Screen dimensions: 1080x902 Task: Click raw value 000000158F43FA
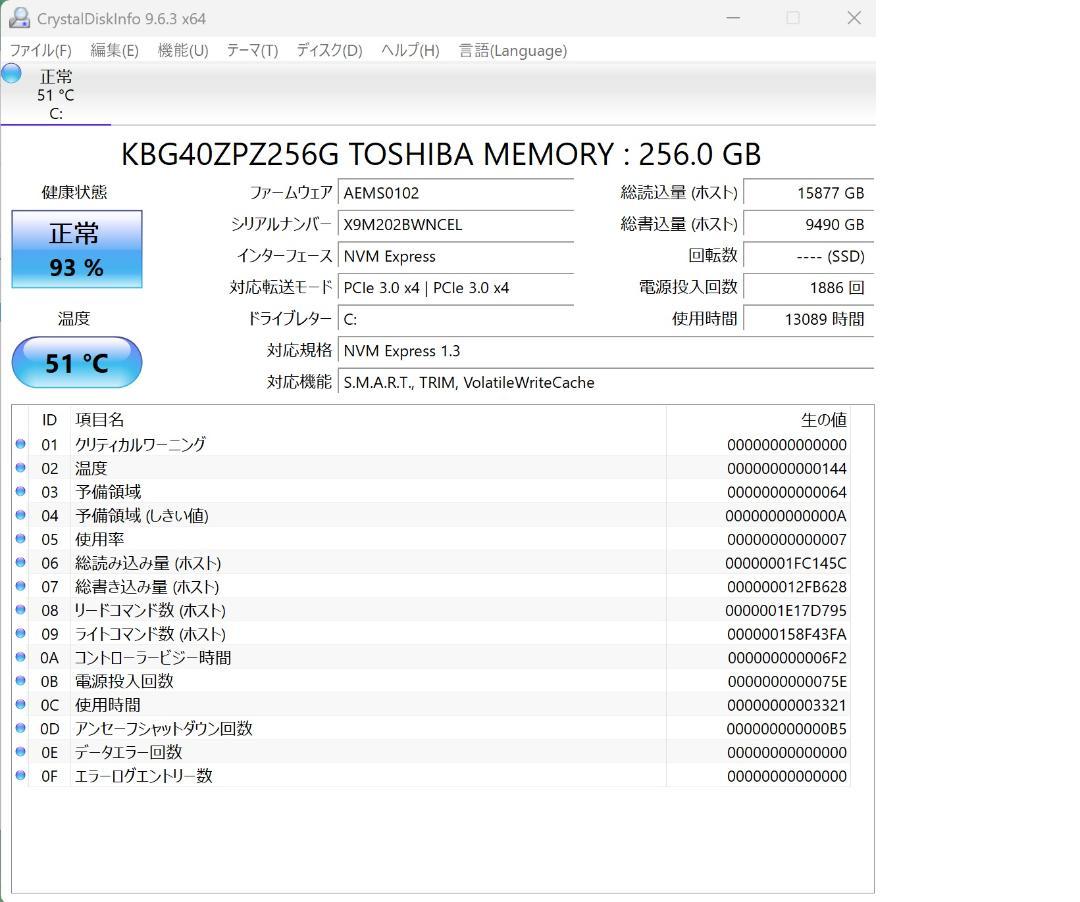787,634
